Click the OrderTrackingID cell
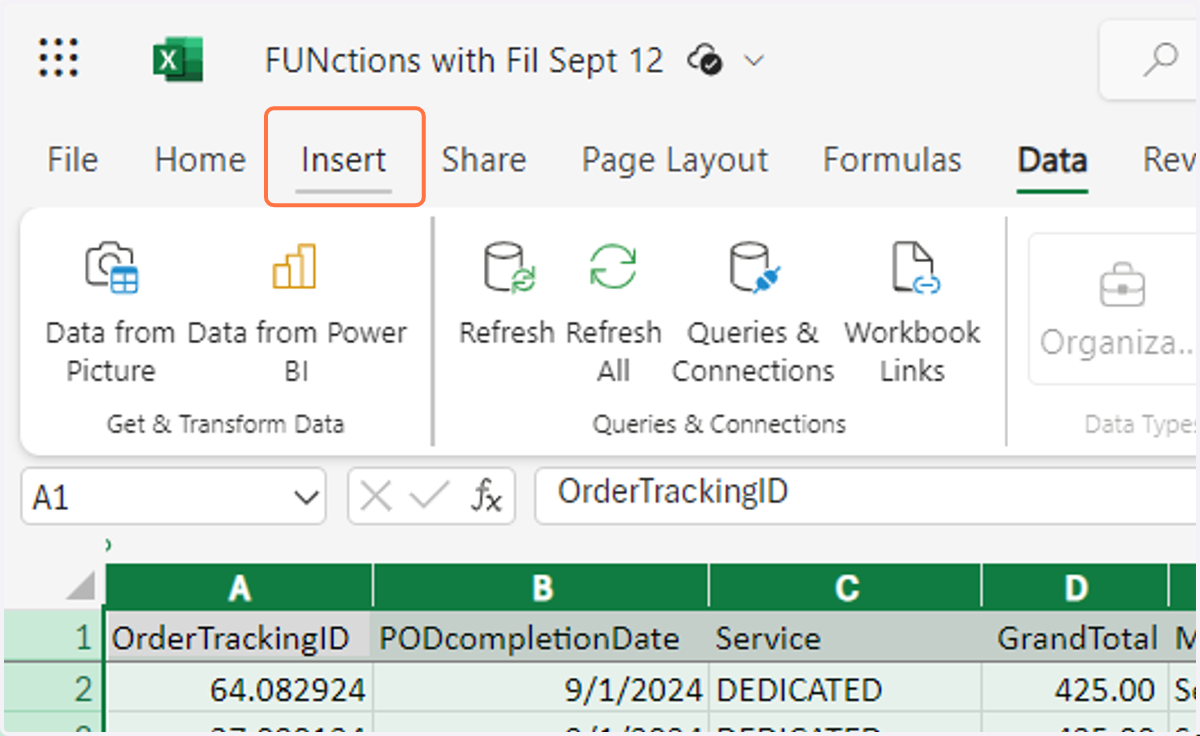The width and height of the screenshot is (1200, 736). pos(239,637)
